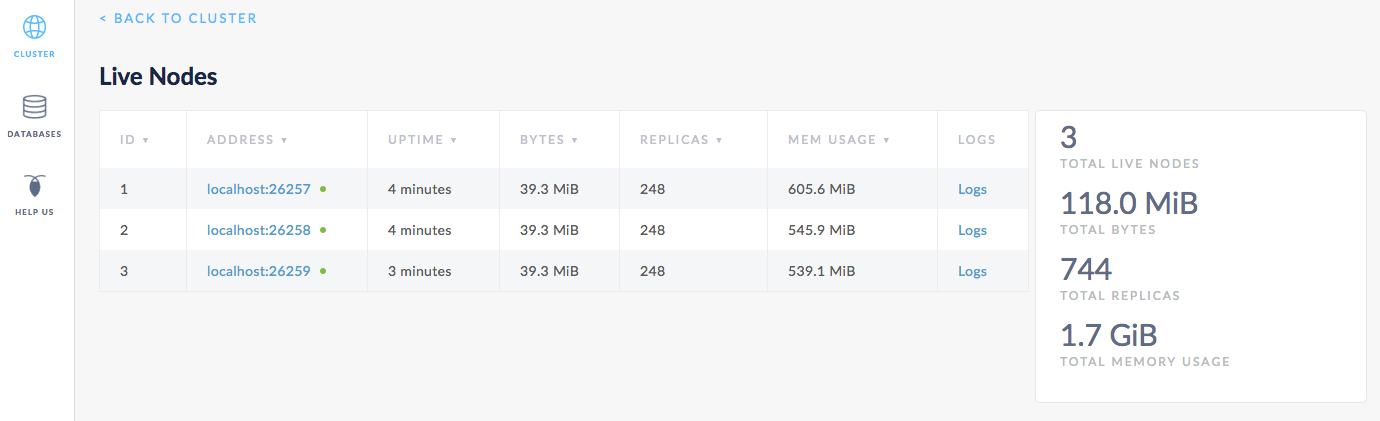Open node localhost:26258 details
The width and height of the screenshot is (1380, 421).
pos(259,230)
